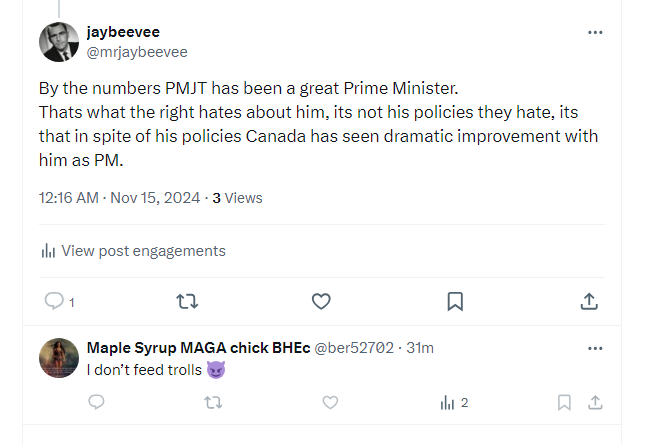Open more options on Maple Syrup reply
651x445 pixels.
click(x=595, y=348)
